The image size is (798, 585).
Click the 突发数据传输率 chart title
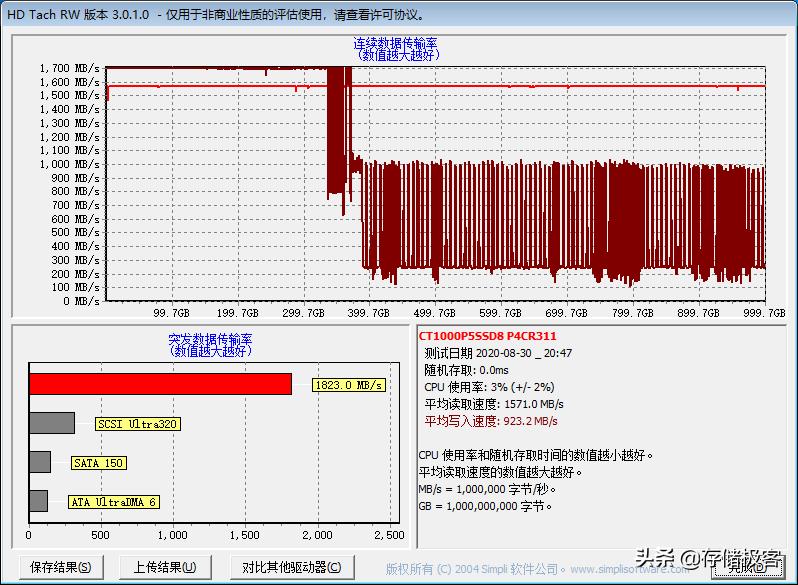[x=210, y=339]
